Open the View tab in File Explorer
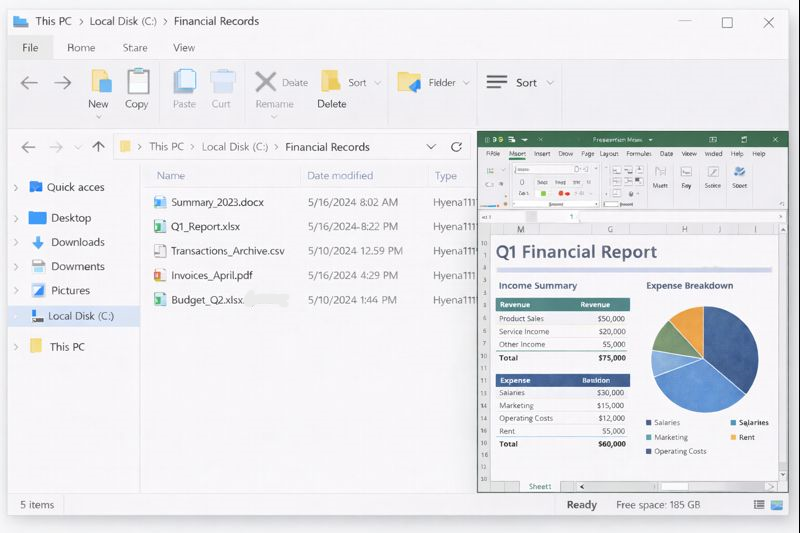Image resolution: width=800 pixels, height=533 pixels. (x=184, y=48)
